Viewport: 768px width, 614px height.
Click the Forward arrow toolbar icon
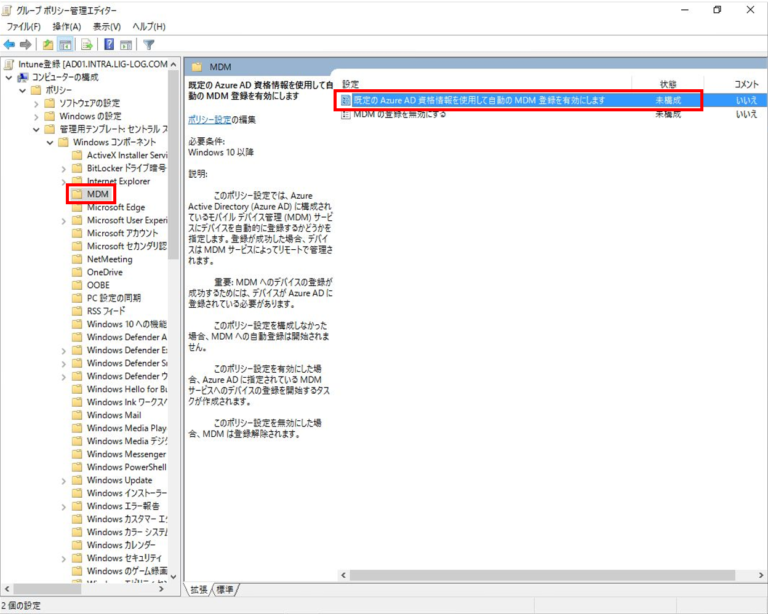[25, 45]
